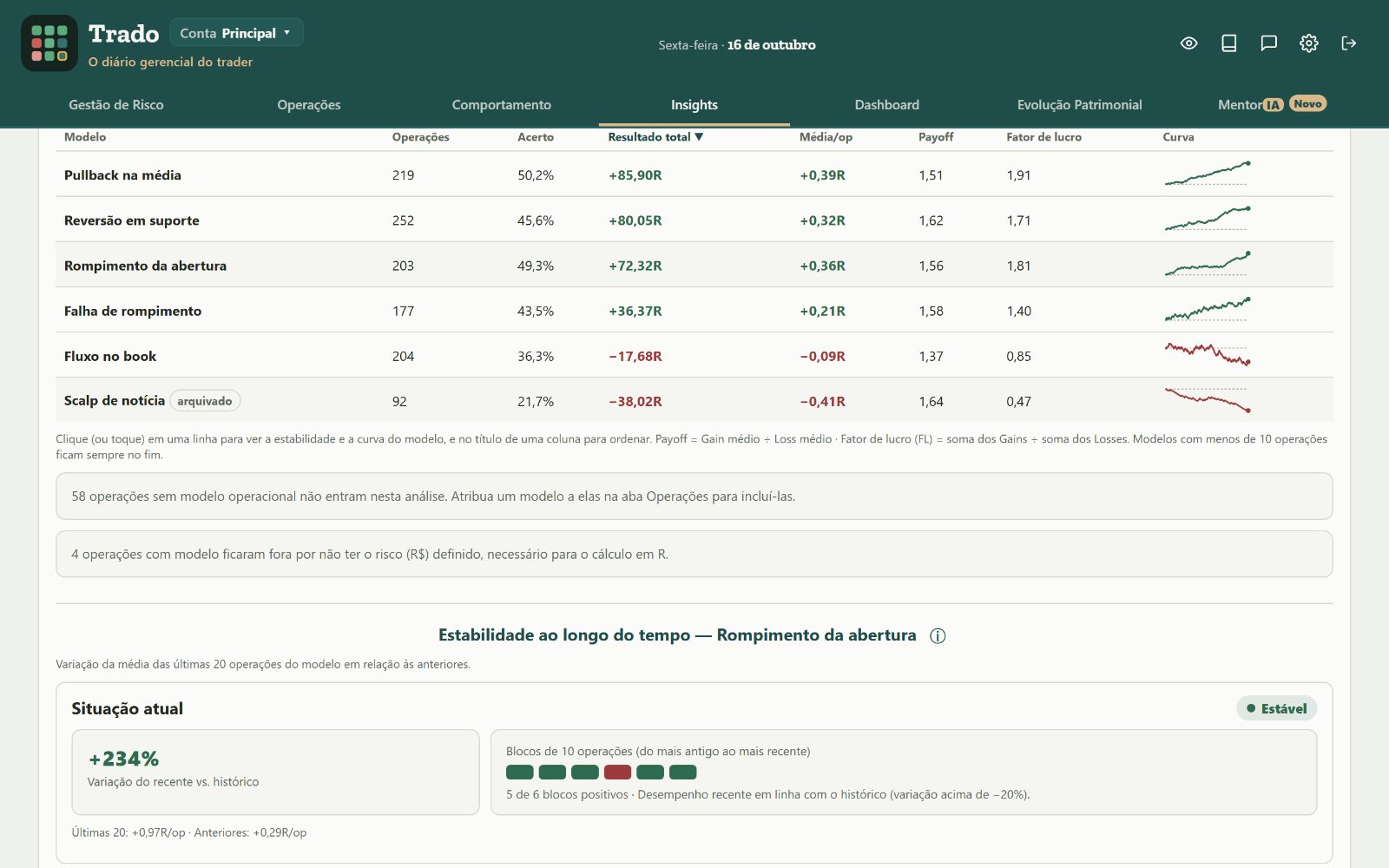This screenshot has height=868, width=1389.
Task: Go to the Dashboard tab
Action: [x=887, y=105]
